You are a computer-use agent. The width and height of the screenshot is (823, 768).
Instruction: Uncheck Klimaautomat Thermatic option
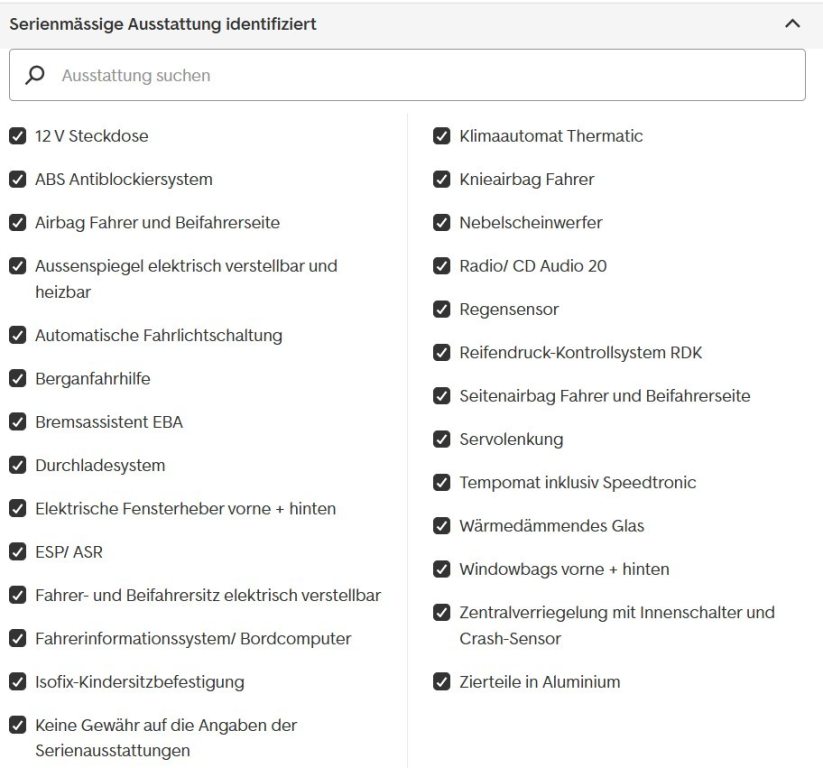click(x=441, y=136)
